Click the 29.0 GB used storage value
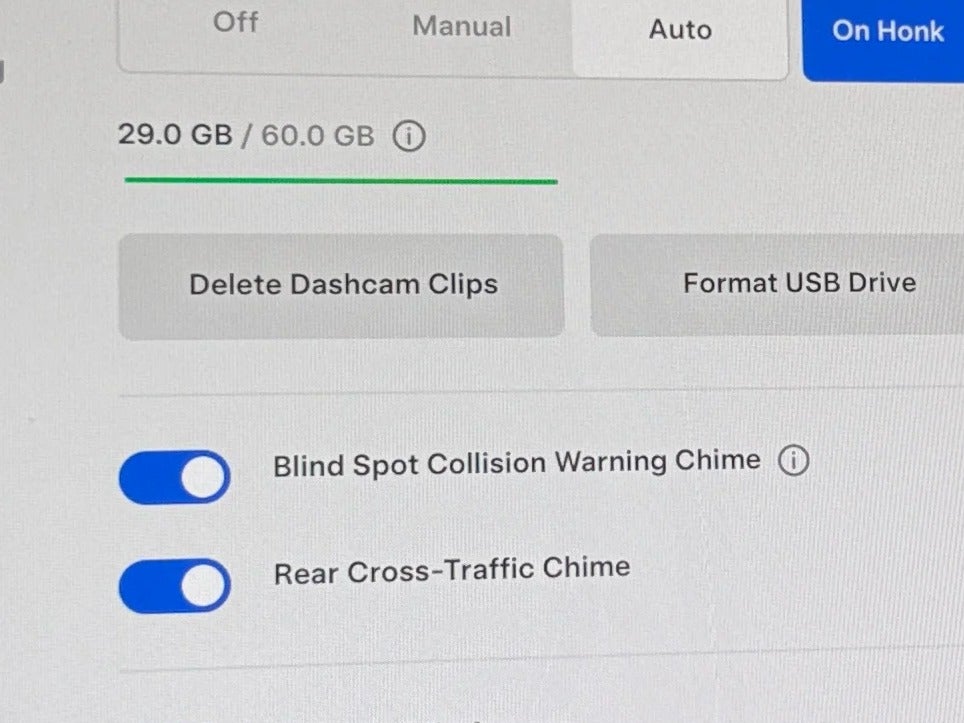 pyautogui.click(x=175, y=133)
